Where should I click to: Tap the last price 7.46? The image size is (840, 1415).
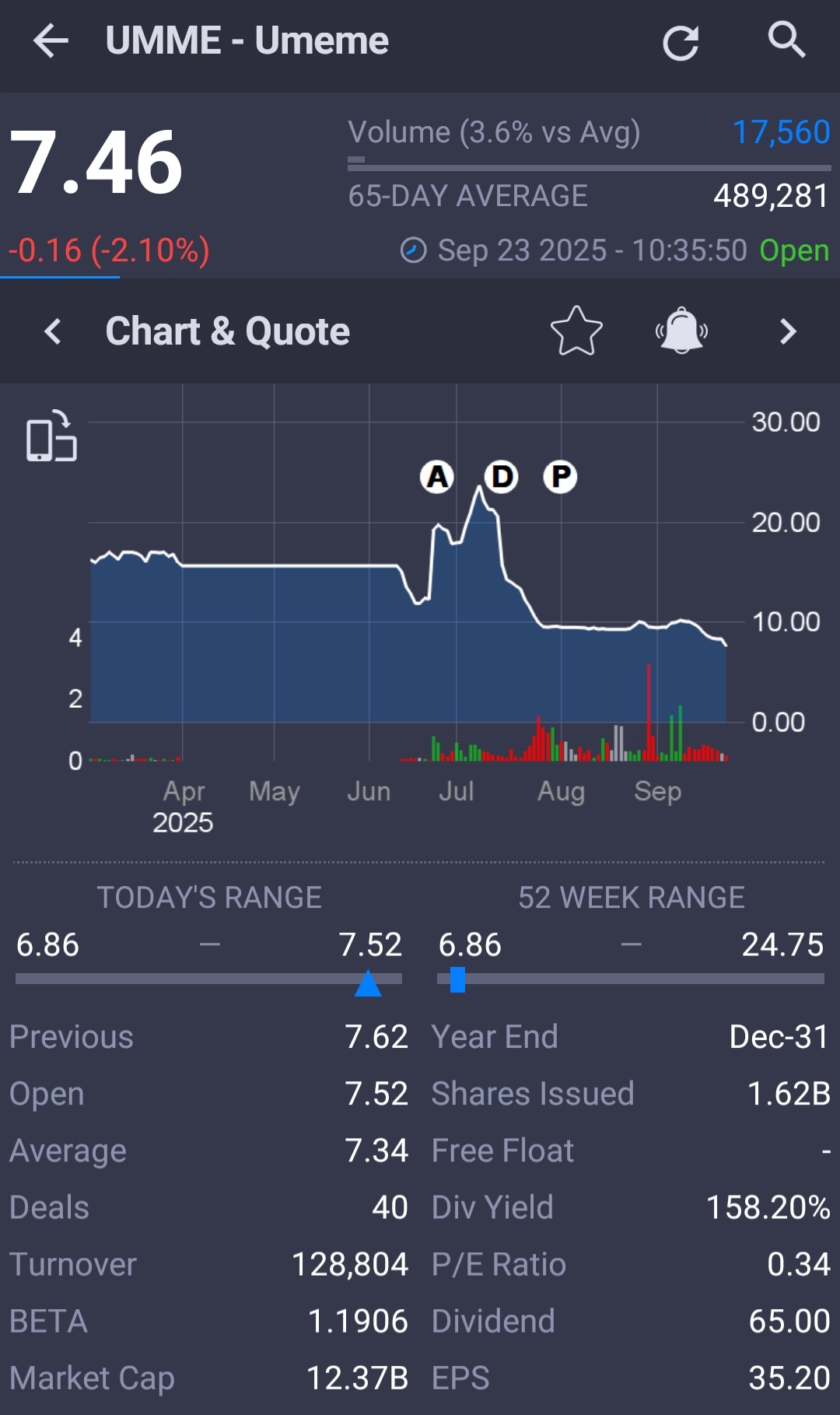[96, 163]
